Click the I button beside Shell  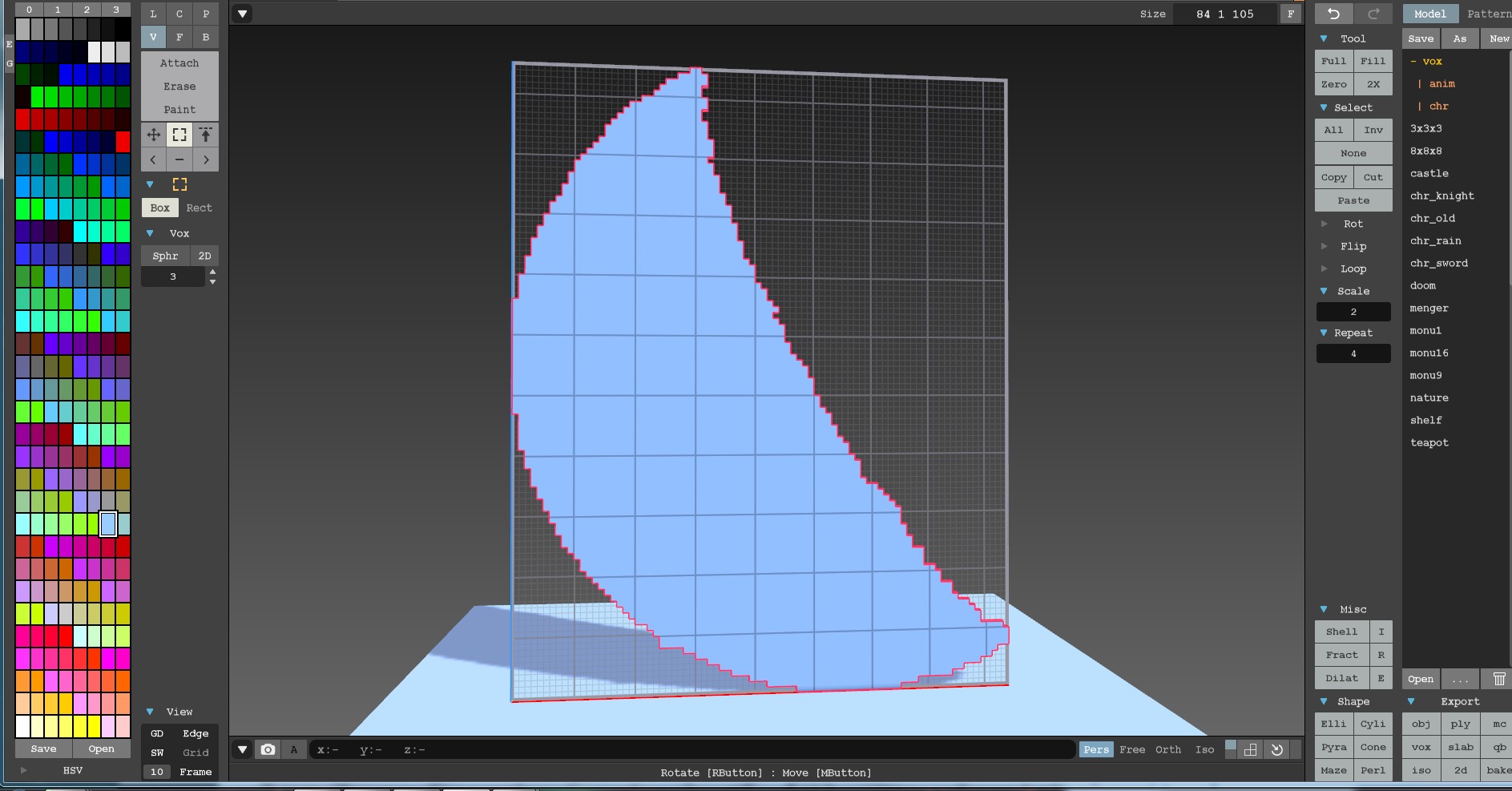1381,632
